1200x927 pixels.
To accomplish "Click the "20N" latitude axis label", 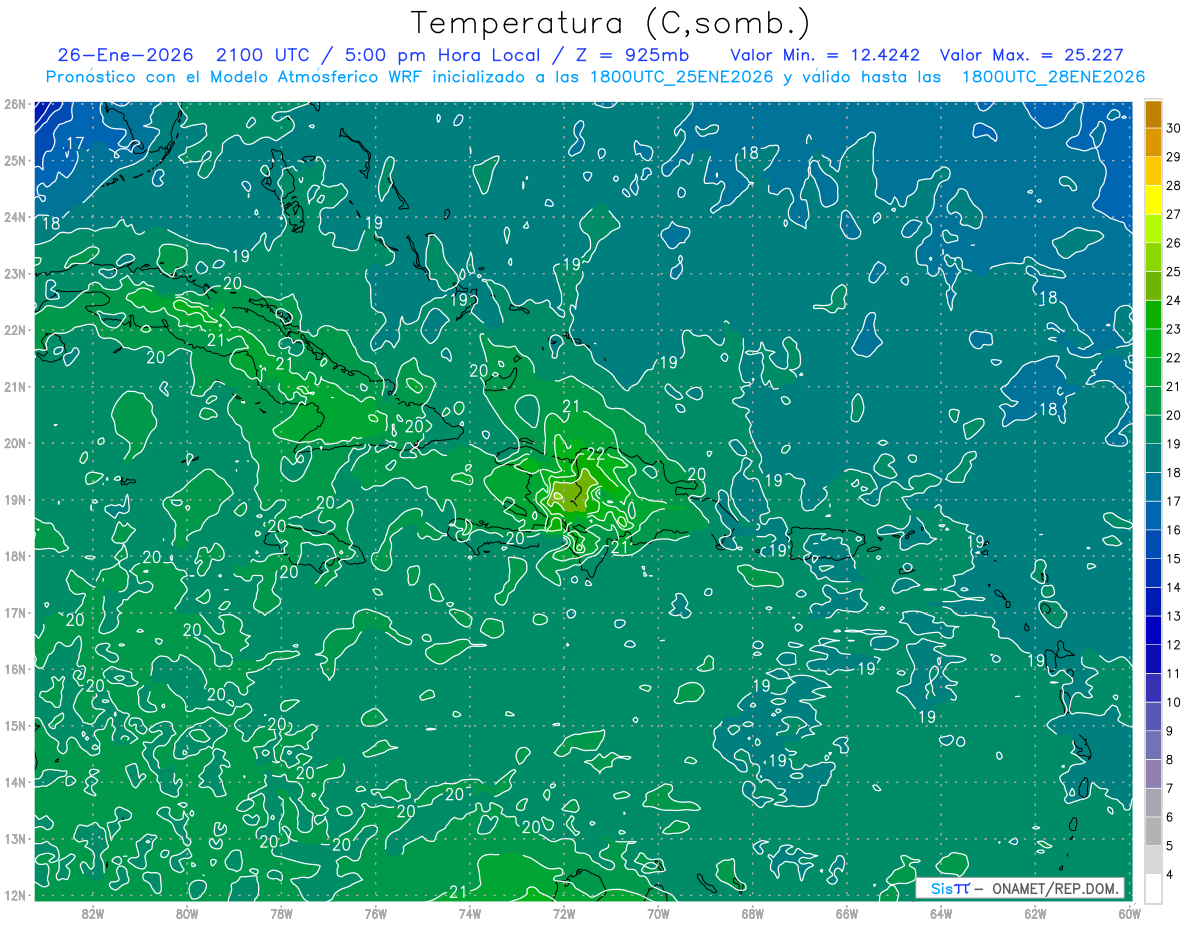I will tap(15, 443).
